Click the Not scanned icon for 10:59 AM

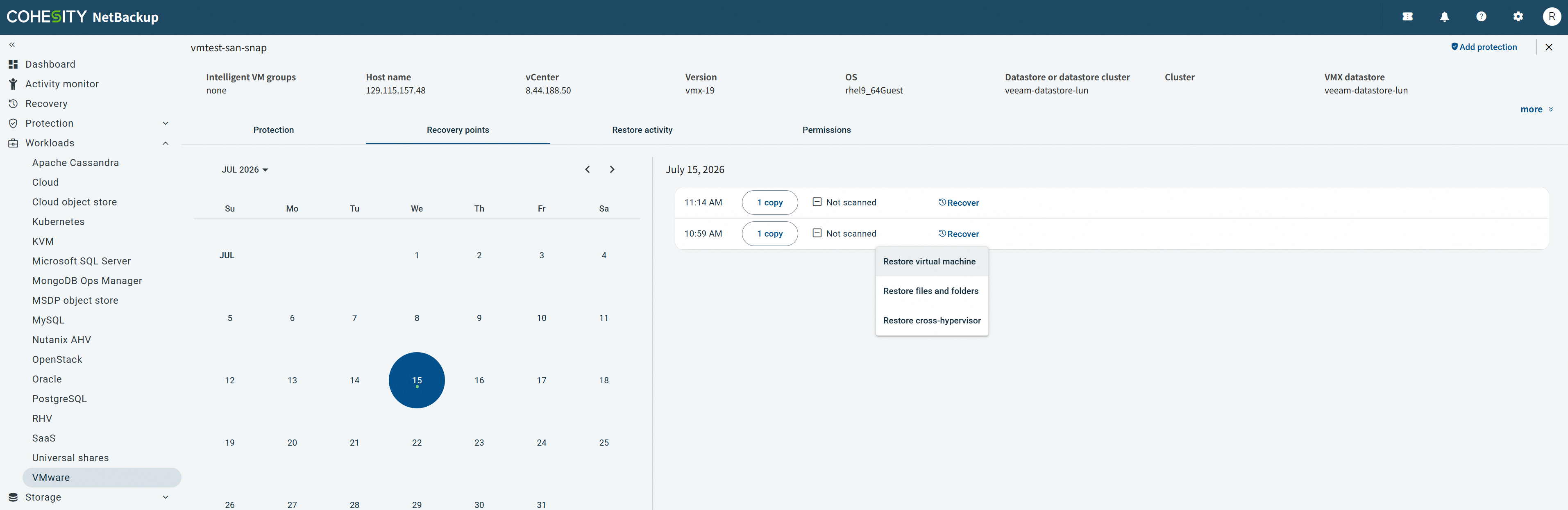817,233
